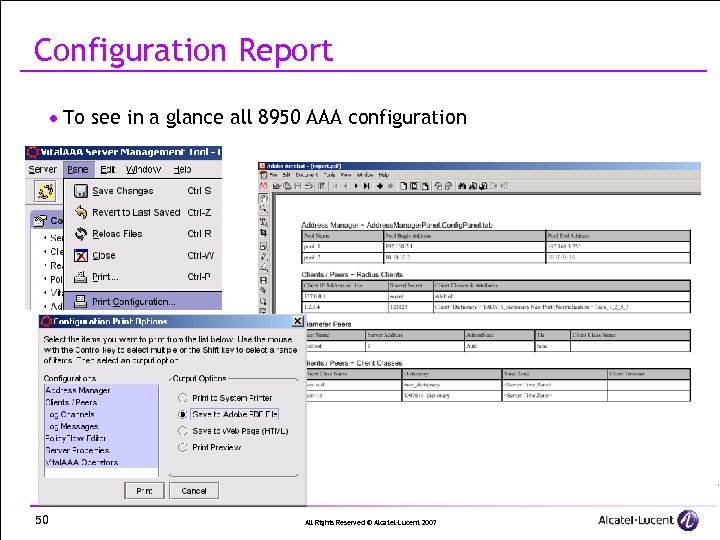Choose Print... menu entry
Viewport: 720px width, 540px height.
143,277
